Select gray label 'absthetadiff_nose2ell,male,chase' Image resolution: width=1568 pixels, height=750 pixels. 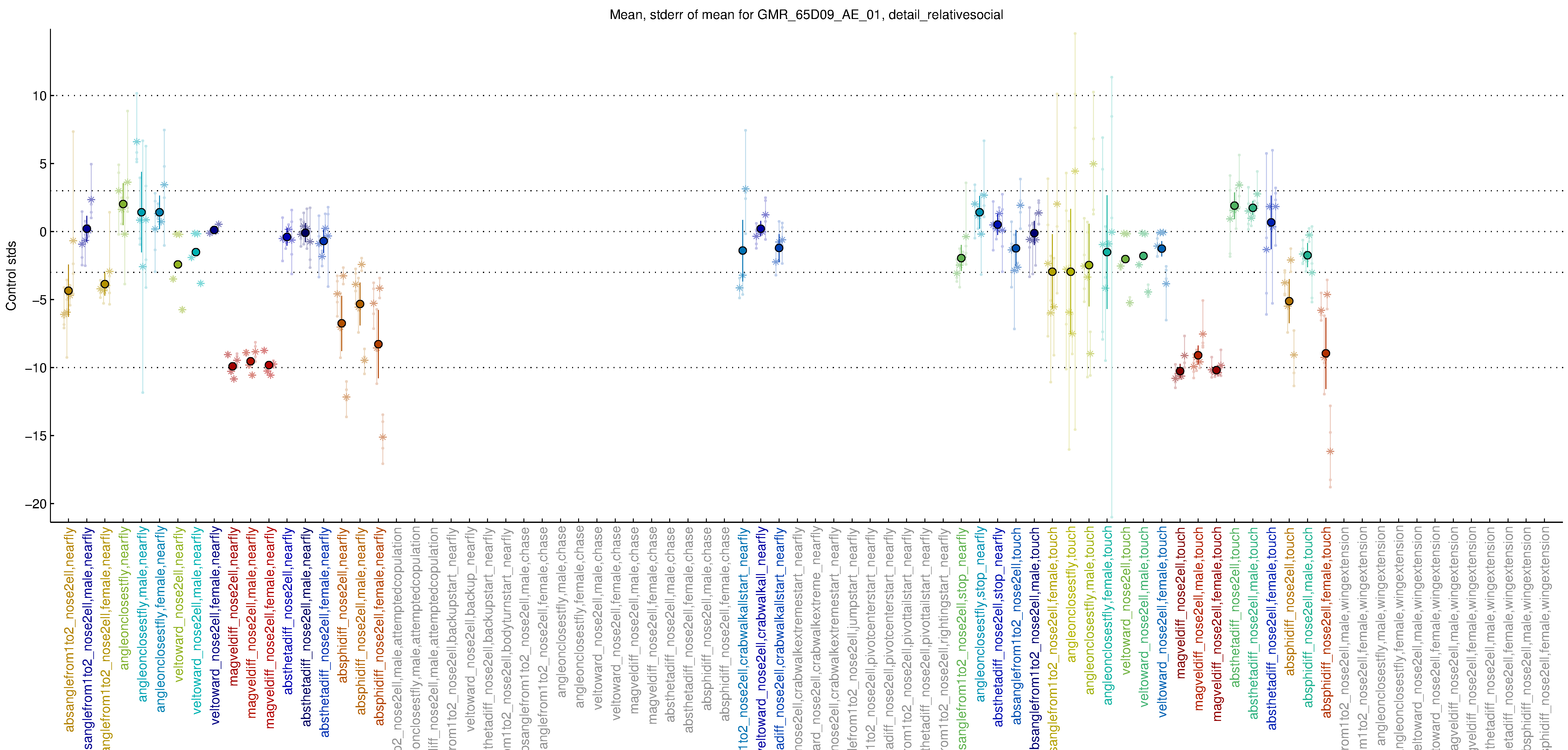point(671,625)
